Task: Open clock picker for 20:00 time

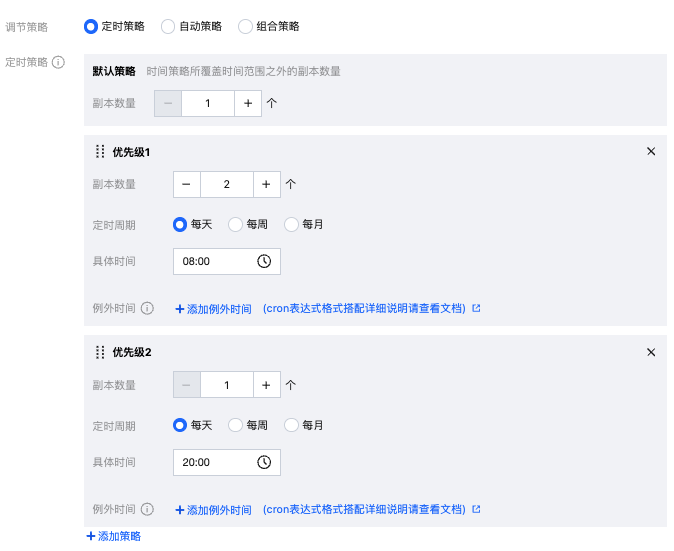Action: (264, 462)
